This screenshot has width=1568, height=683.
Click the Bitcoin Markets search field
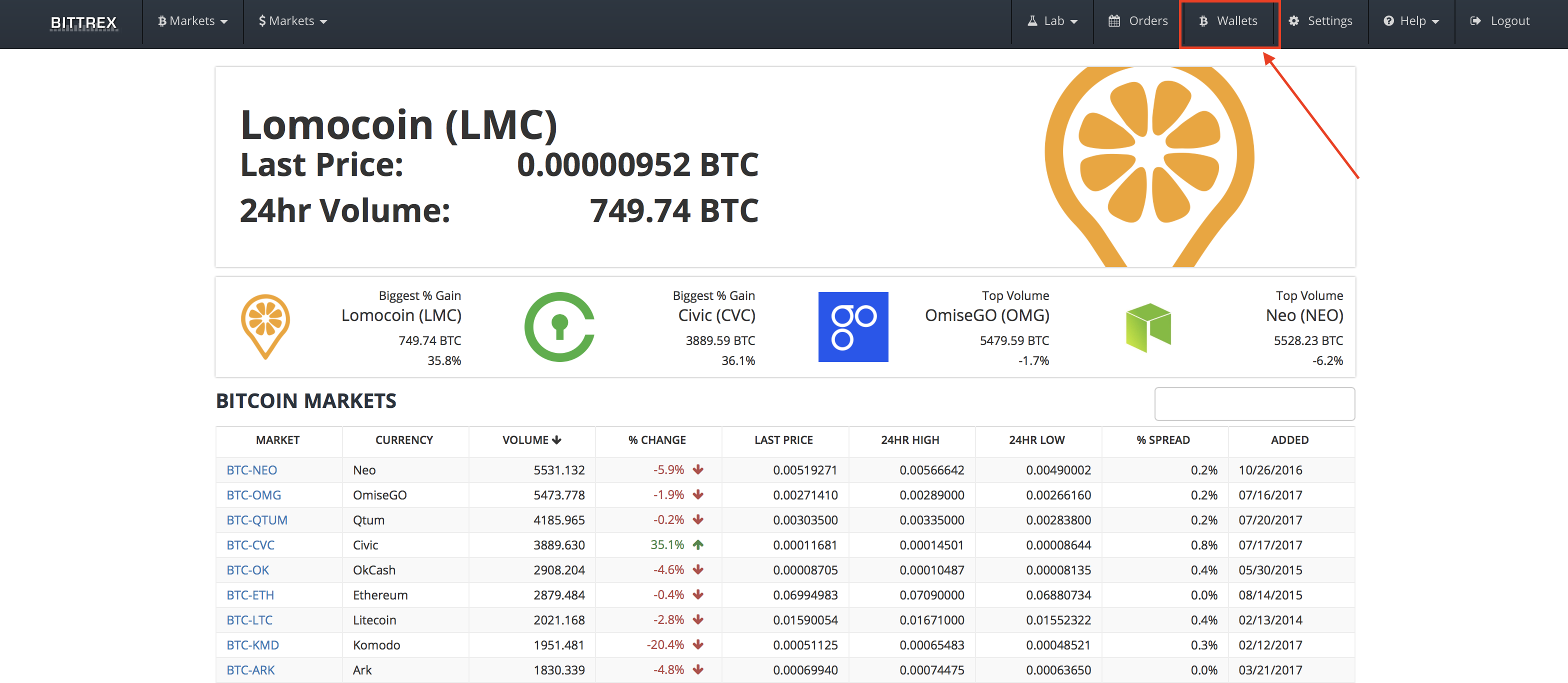pos(1254,403)
